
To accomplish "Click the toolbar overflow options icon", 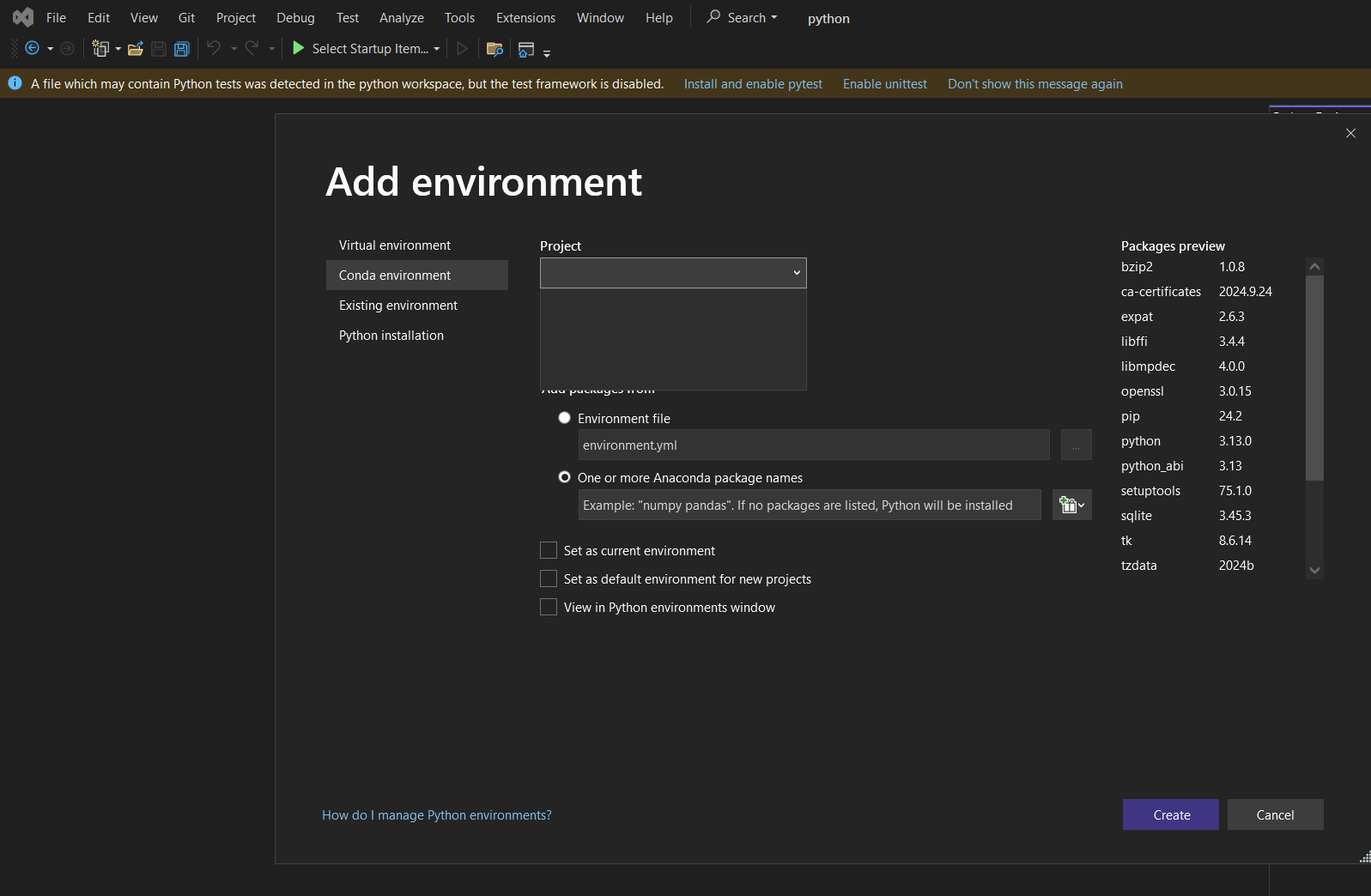I will (547, 53).
